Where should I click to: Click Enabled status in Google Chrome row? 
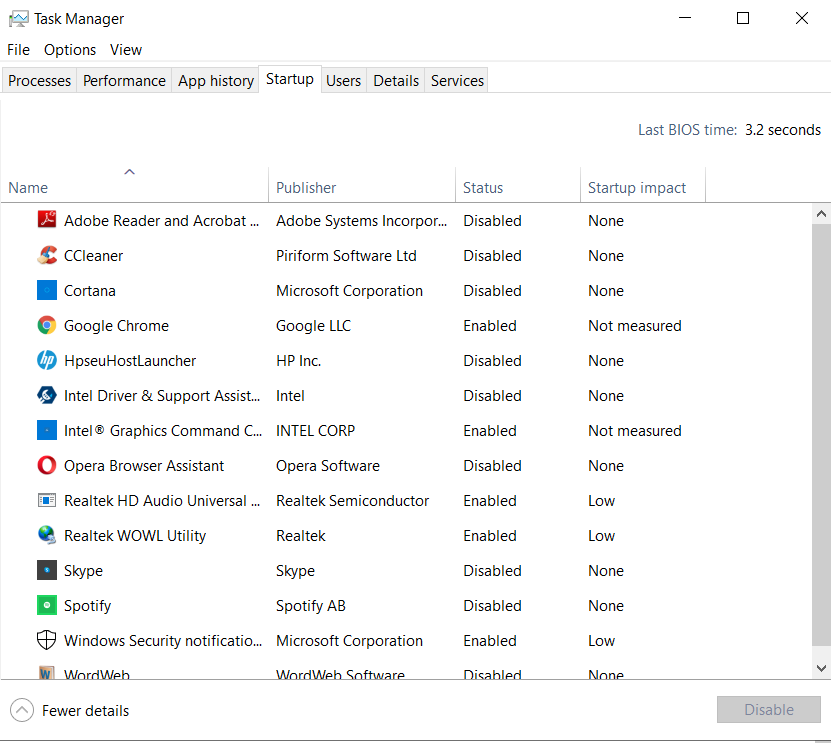coord(490,325)
